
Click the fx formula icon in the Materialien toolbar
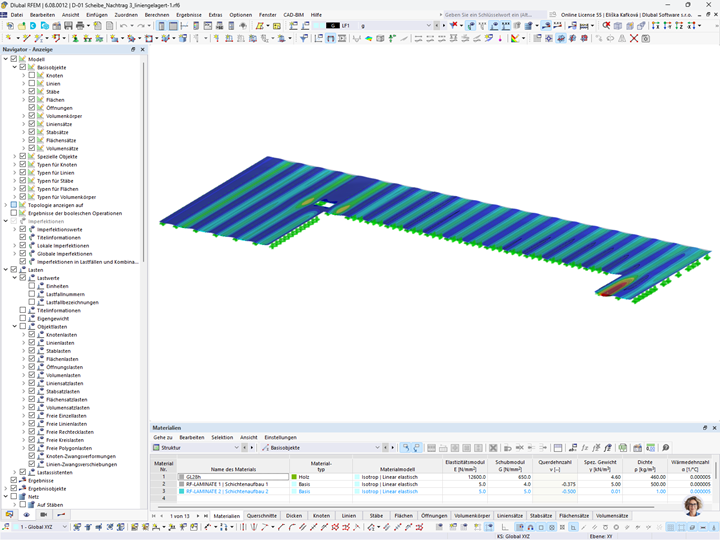point(585,448)
